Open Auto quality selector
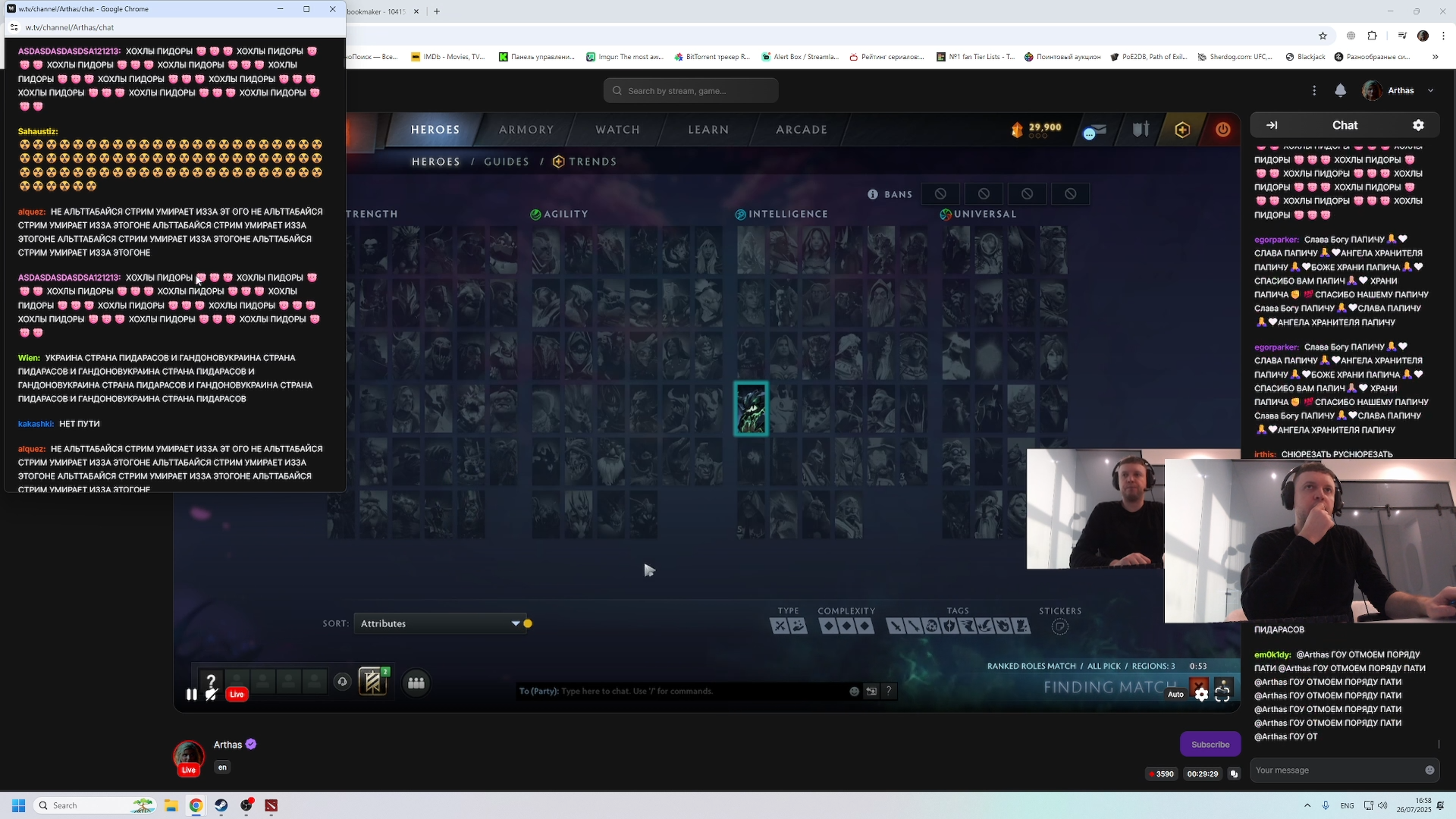The image size is (1456, 819). [x=1175, y=695]
